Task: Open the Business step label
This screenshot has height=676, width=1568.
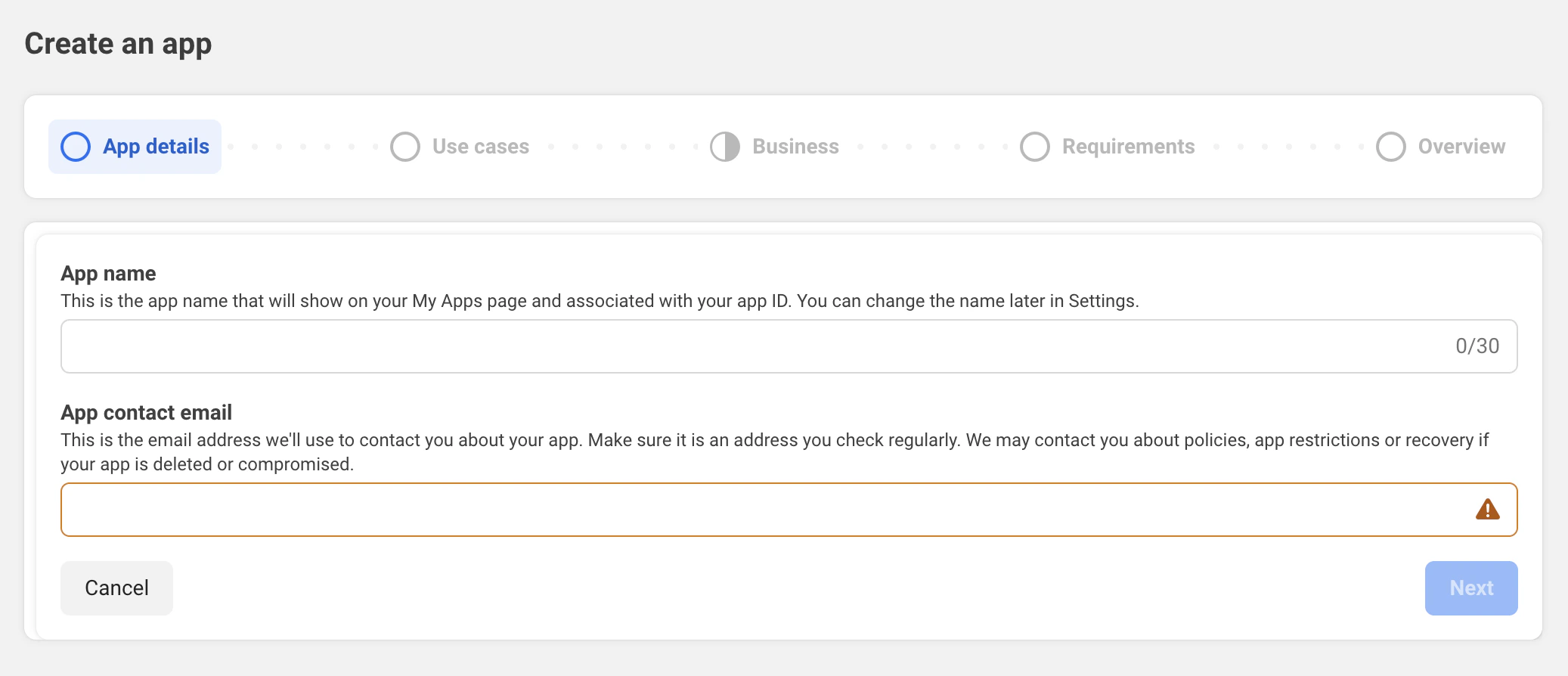Action: click(795, 147)
